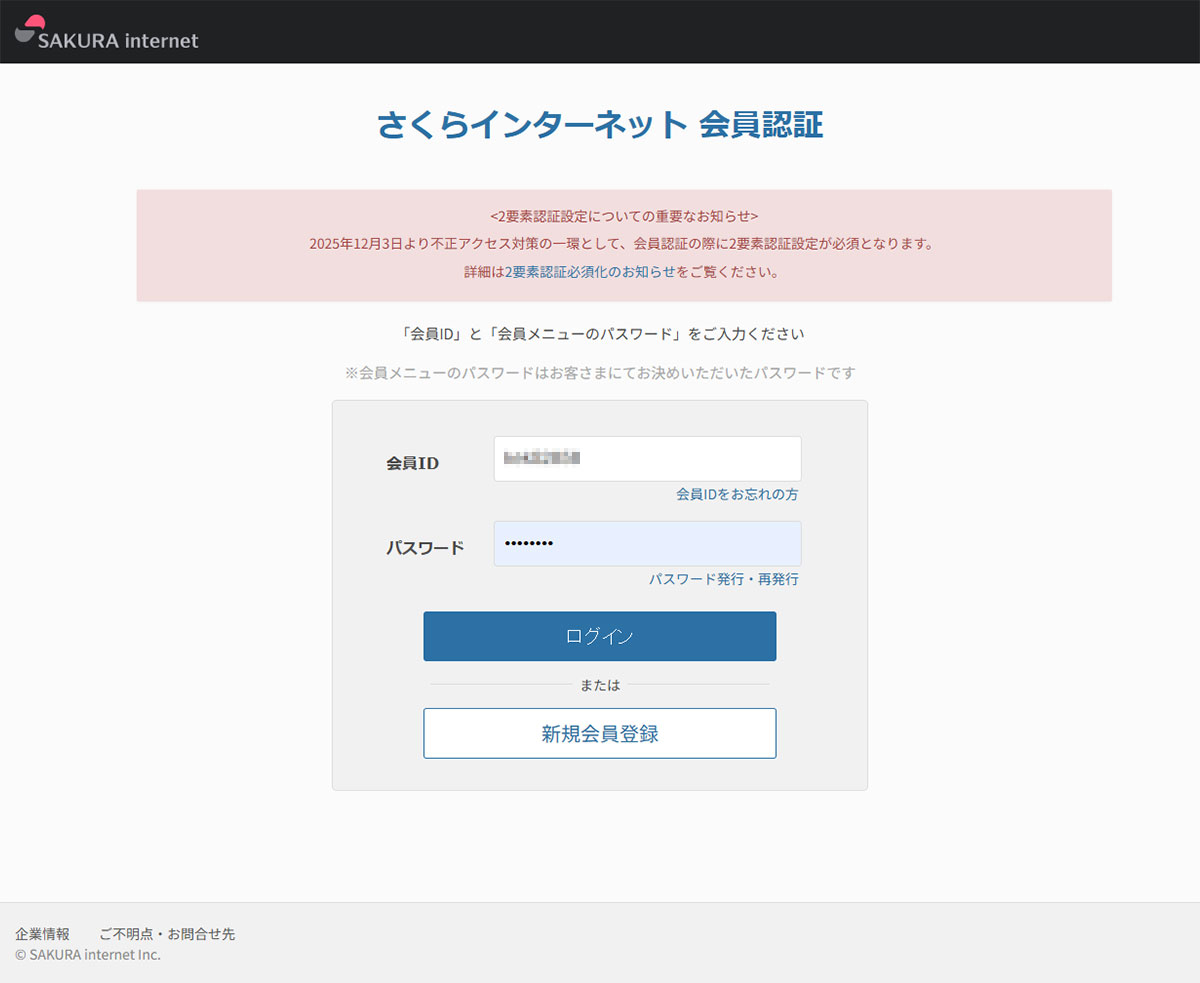Click the 2要素認証設定についての重要なお知らせ notice title
The width and height of the screenshot is (1200, 983).
[x=624, y=215]
